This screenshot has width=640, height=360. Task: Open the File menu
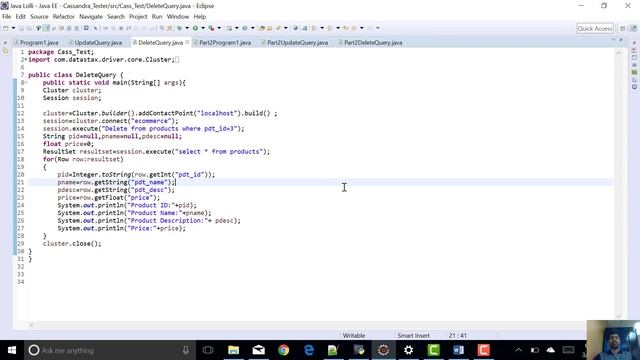click(7, 17)
